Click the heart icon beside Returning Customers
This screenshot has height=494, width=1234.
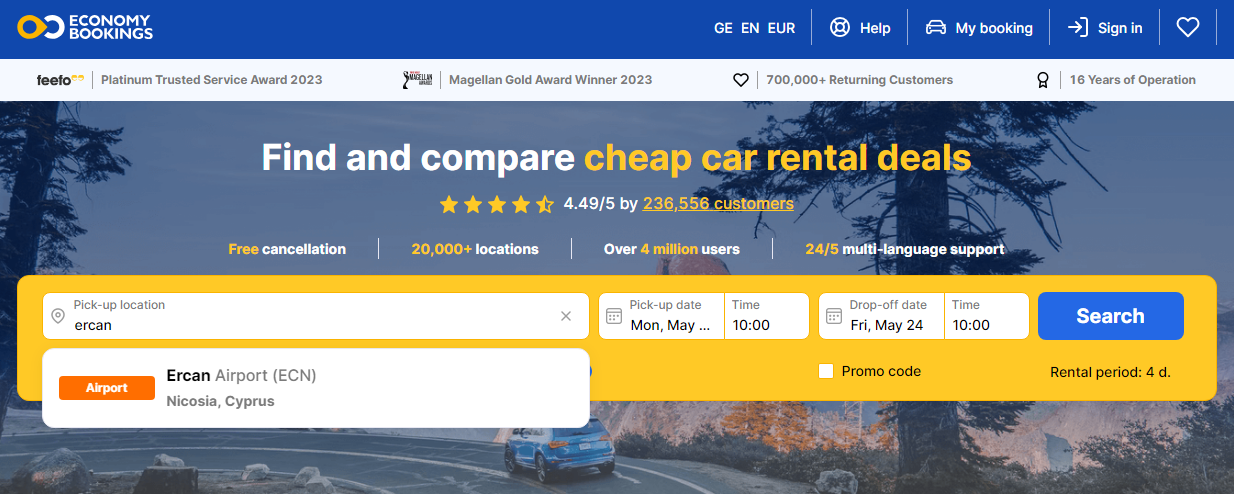tap(741, 80)
